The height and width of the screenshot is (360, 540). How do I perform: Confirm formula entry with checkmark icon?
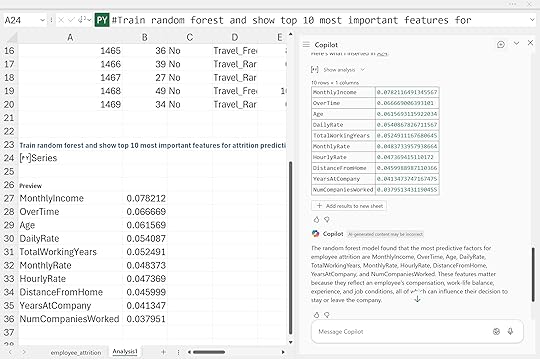71,20
